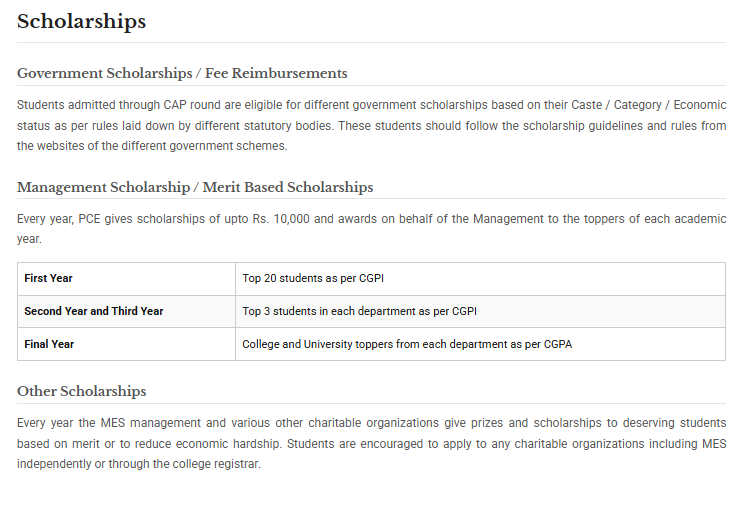Click the Management Scholarship / Merit Based Scholarships heading
Image resolution: width=742 pixels, height=509 pixels.
(195, 187)
